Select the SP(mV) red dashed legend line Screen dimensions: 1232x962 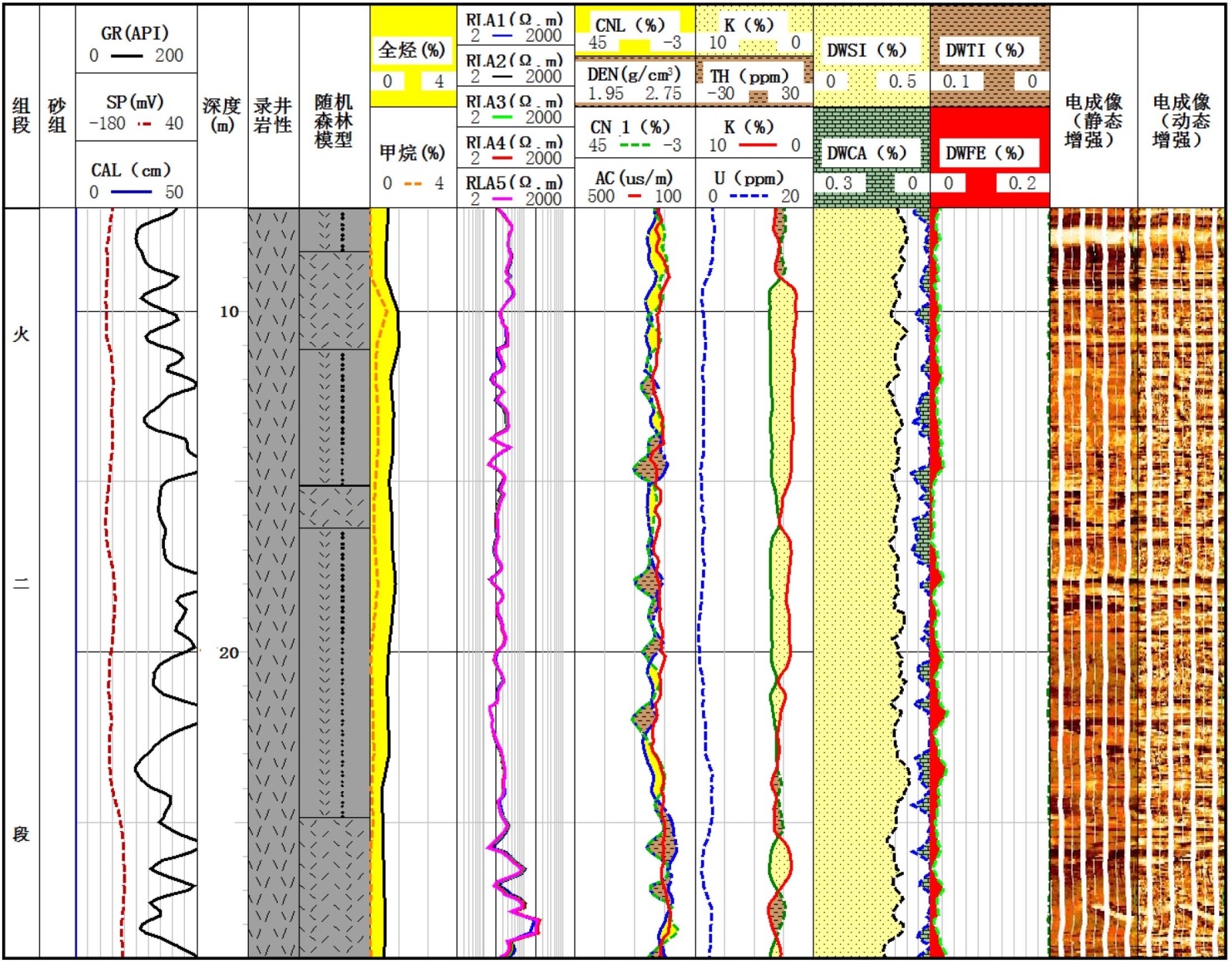pyautogui.click(x=145, y=124)
